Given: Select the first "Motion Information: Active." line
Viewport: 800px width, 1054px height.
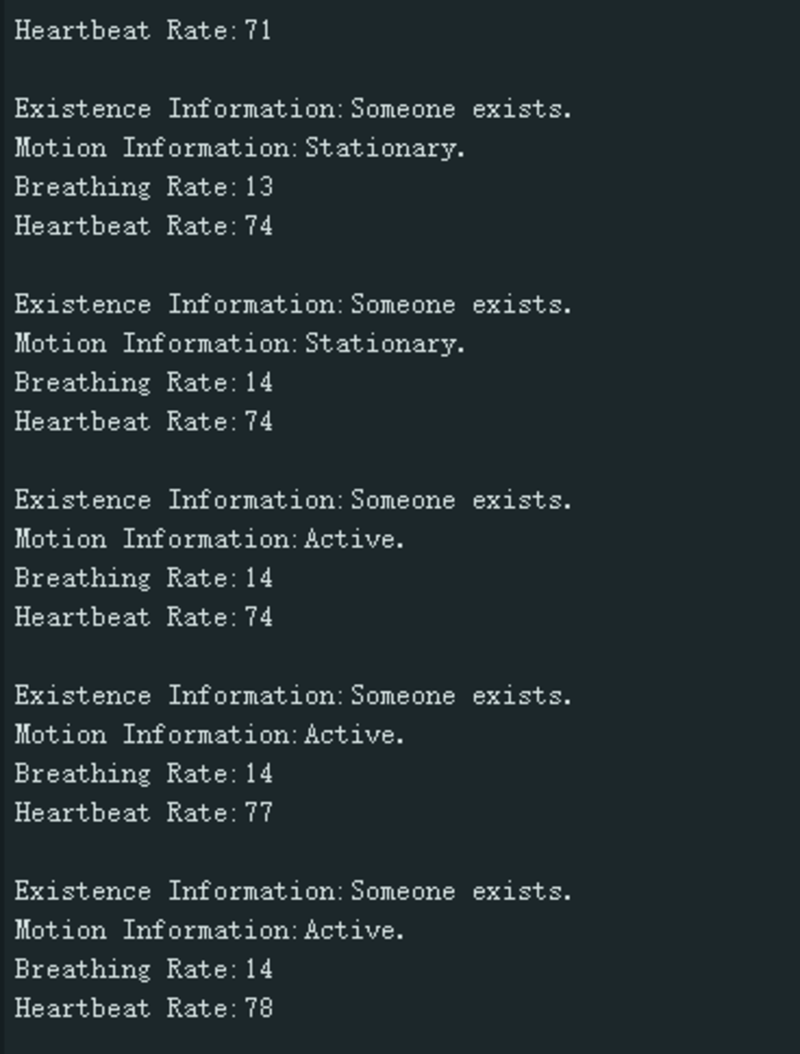Looking at the screenshot, I should [209, 539].
